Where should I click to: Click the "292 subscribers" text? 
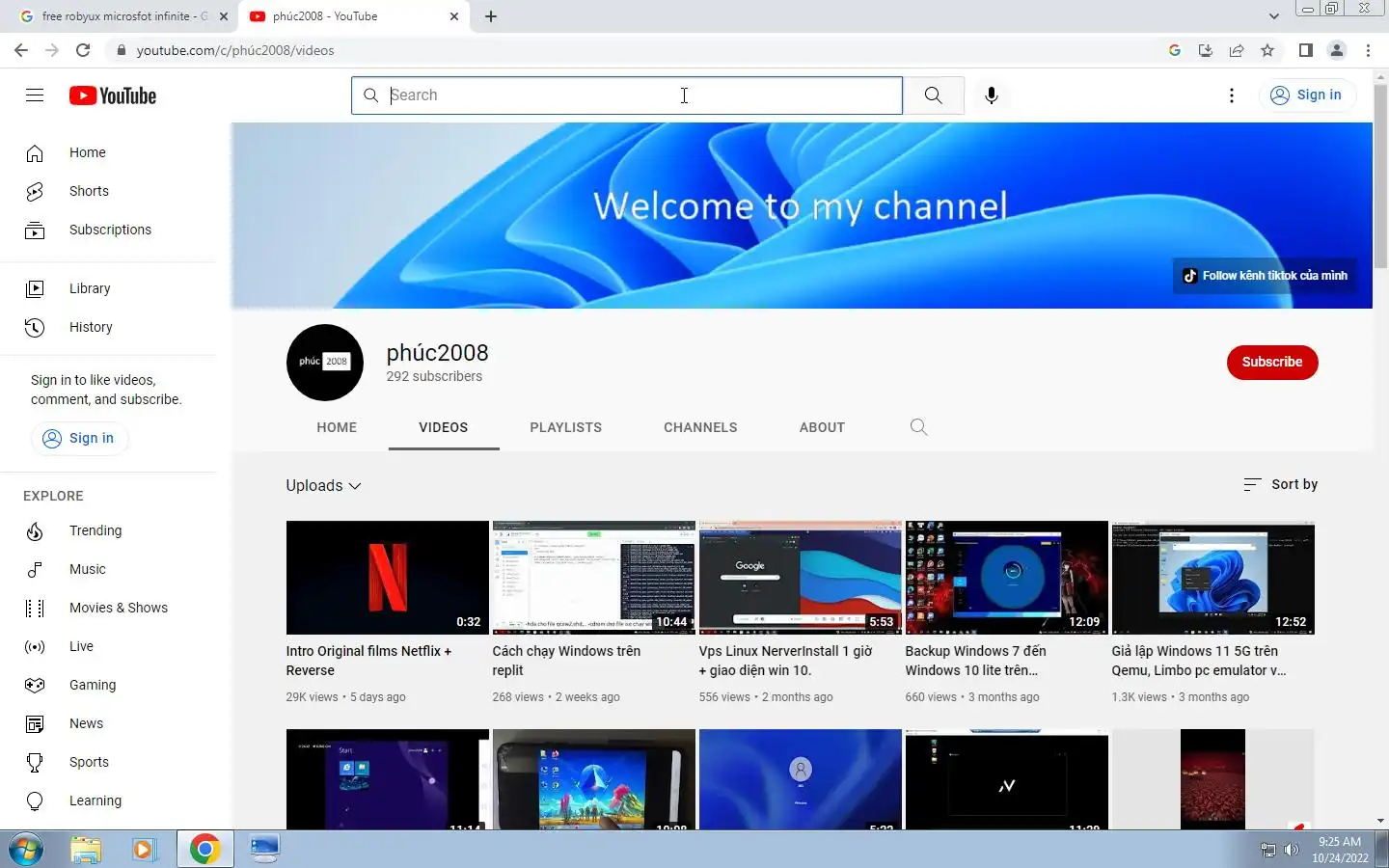click(434, 376)
